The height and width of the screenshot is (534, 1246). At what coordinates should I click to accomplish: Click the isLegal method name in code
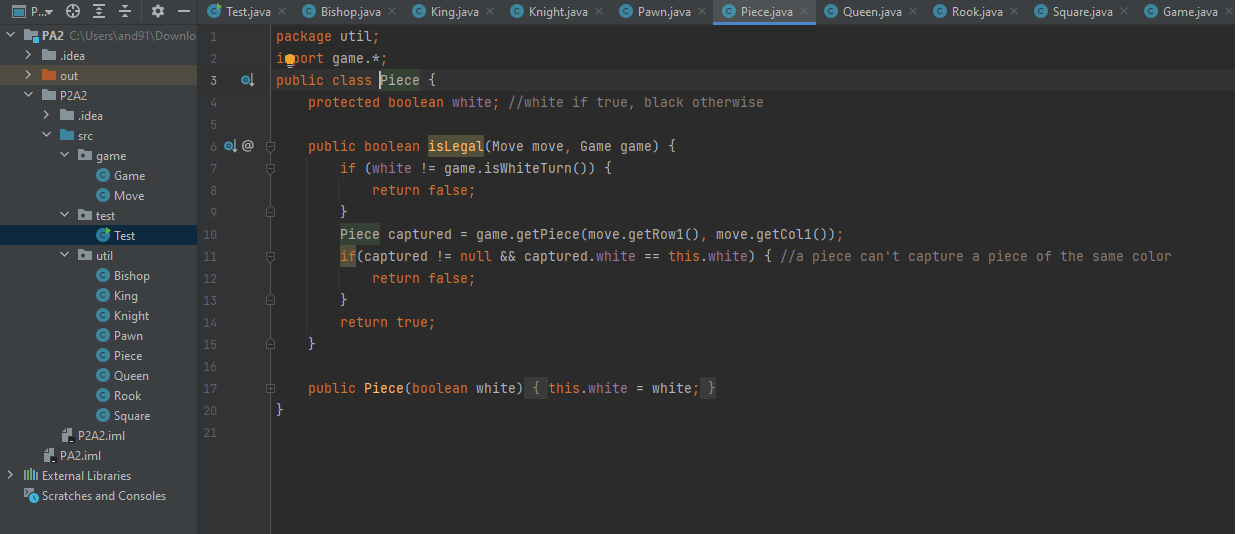pos(456,146)
